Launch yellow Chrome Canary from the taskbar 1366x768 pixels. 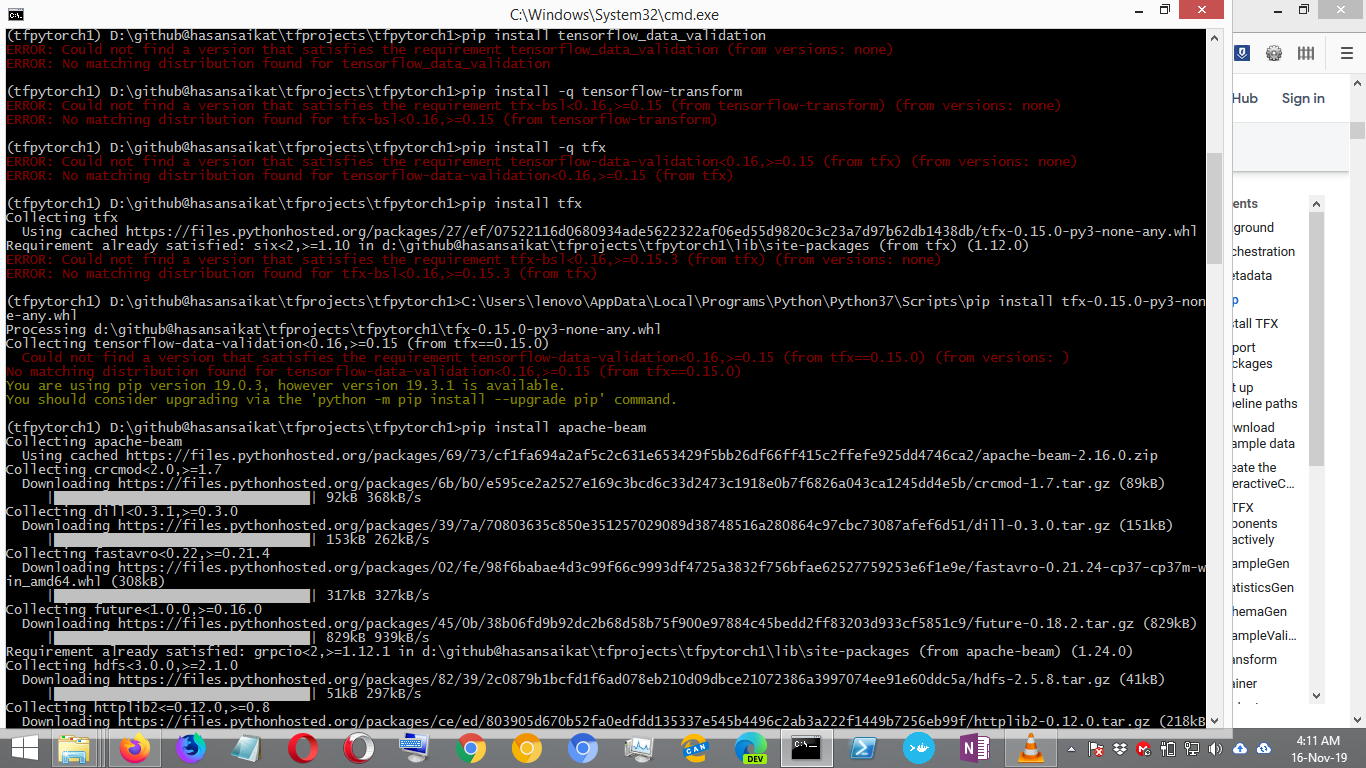pyautogui.click(x=527, y=749)
